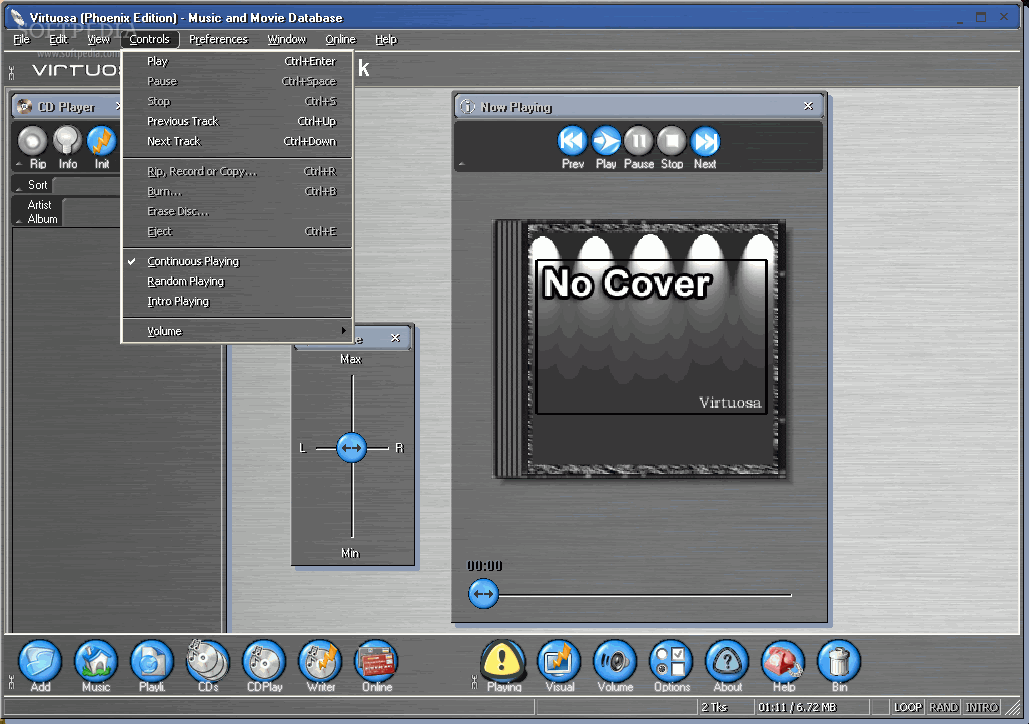Screen dimensions: 1029x724
Task: Click the Artist Album sort header
Action: coord(42,211)
